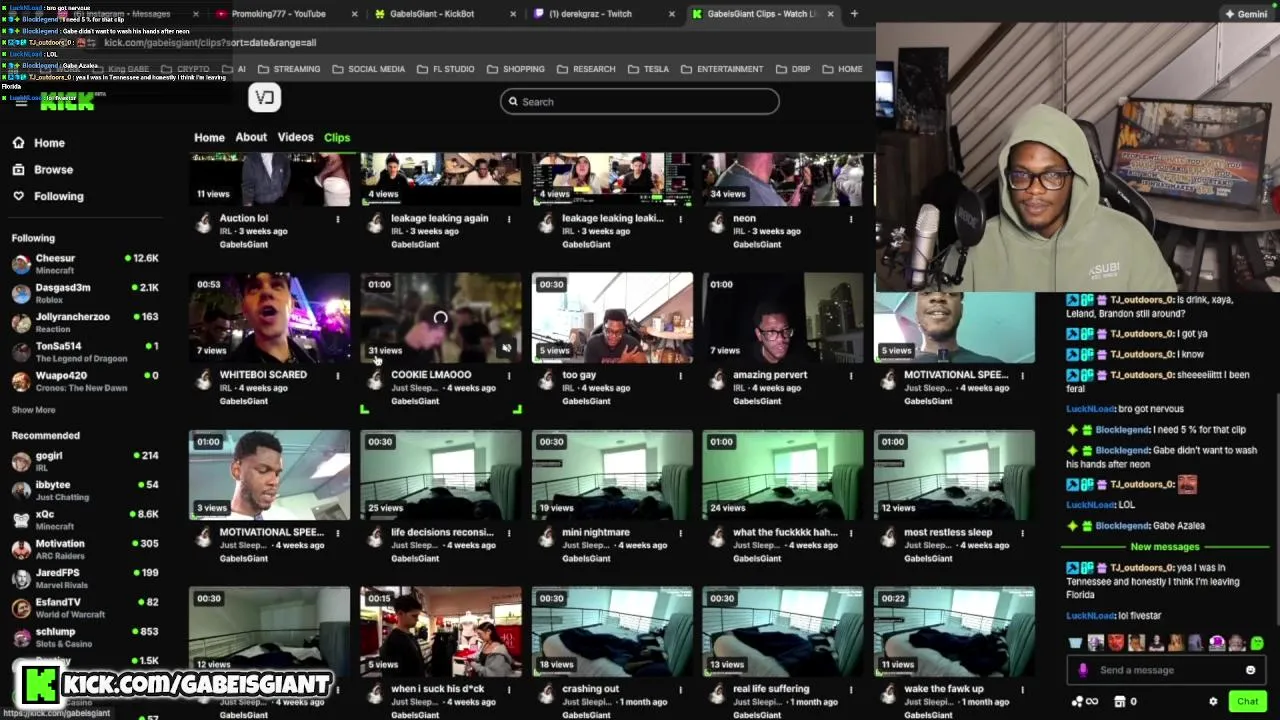Open gogirl in the Recommended list

(85, 461)
